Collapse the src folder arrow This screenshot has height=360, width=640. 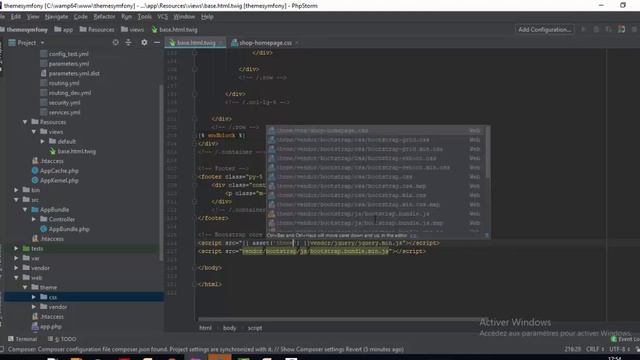pos(16,200)
